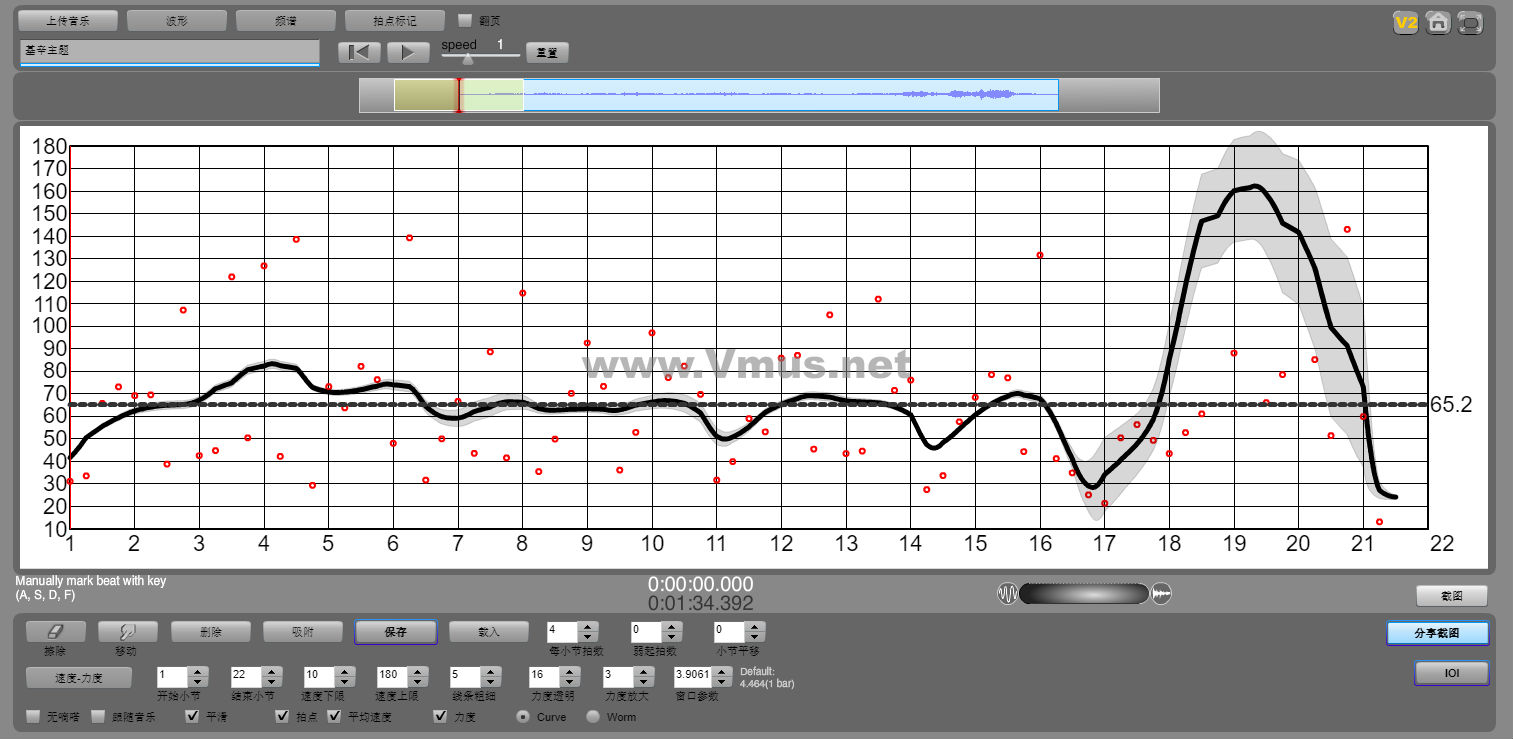1513x739 pixels.
Task: Select the eraser (擦除) tool
Action: click(x=55, y=631)
